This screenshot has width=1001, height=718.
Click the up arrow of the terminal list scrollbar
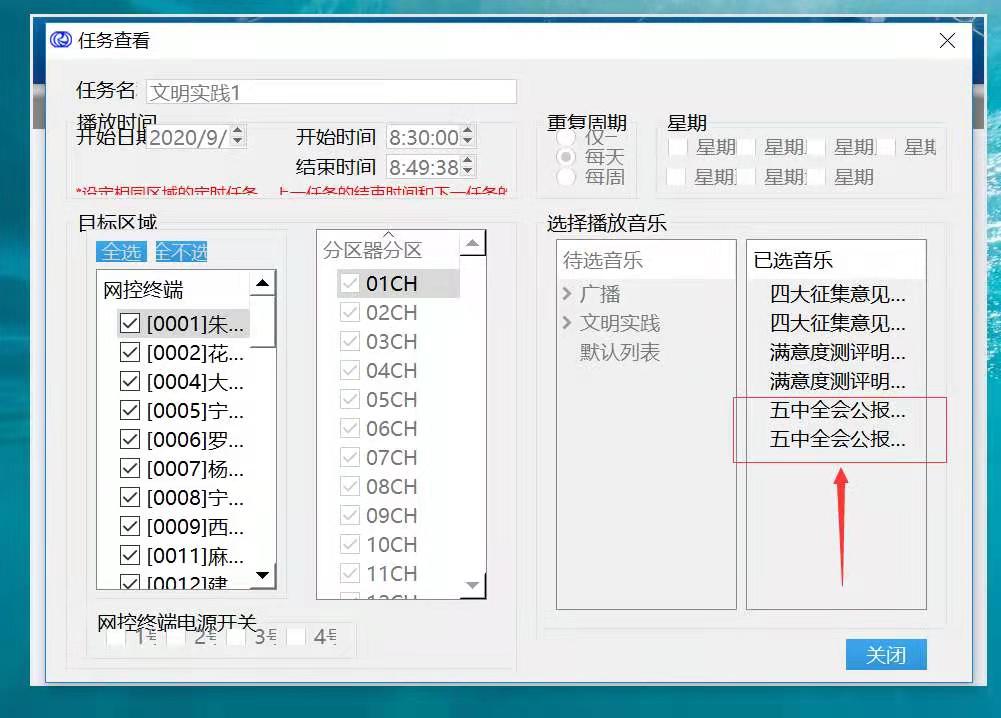coord(262,283)
